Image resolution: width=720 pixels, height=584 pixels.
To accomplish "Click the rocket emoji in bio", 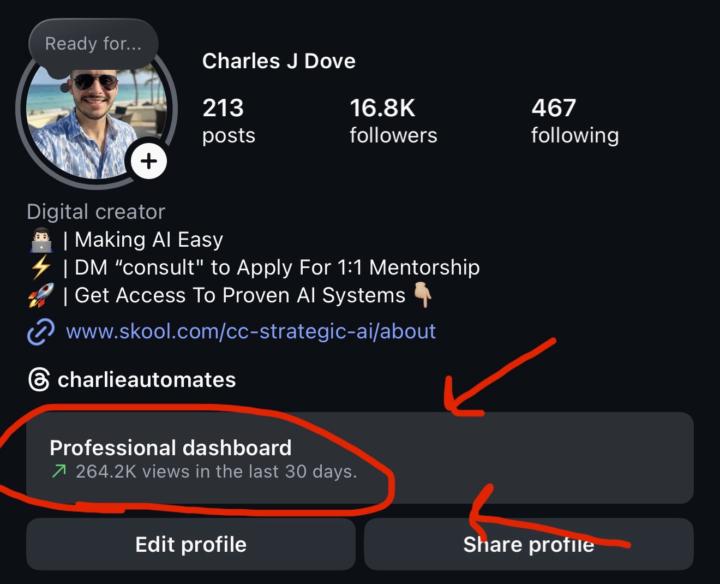I will pos(41,296).
